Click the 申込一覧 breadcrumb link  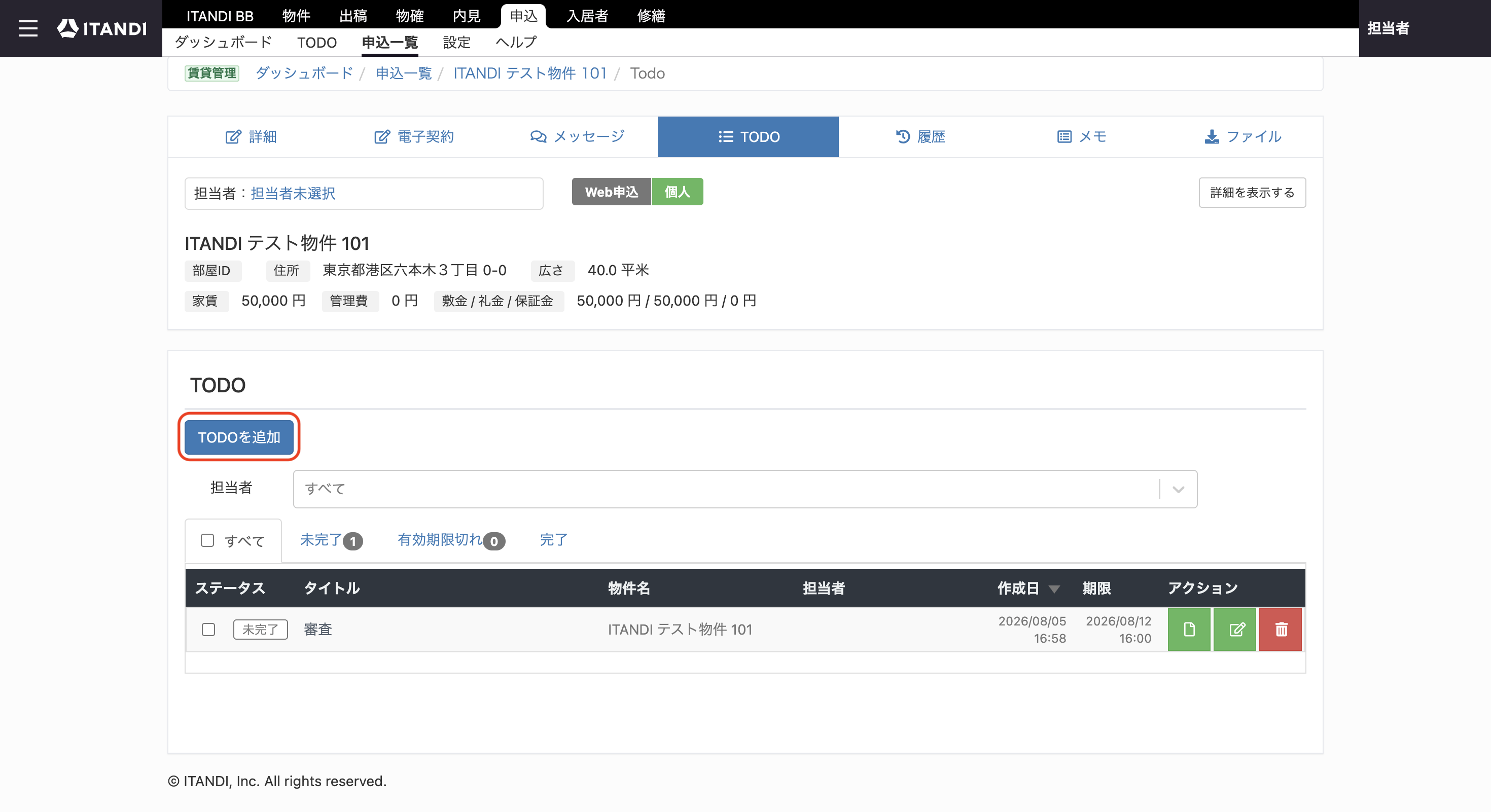click(x=404, y=73)
